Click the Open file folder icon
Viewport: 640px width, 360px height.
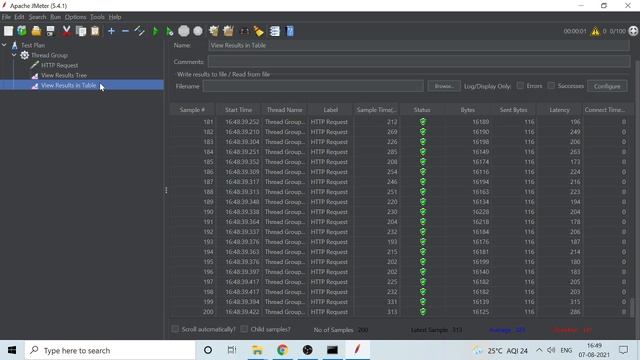36,31
